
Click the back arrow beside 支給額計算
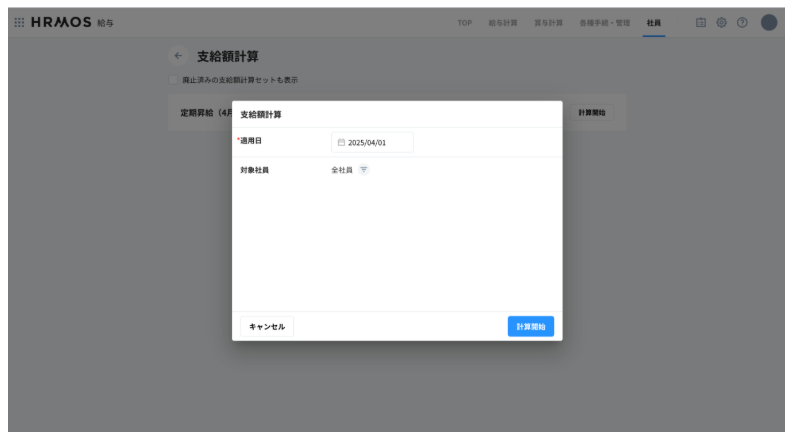click(x=178, y=56)
